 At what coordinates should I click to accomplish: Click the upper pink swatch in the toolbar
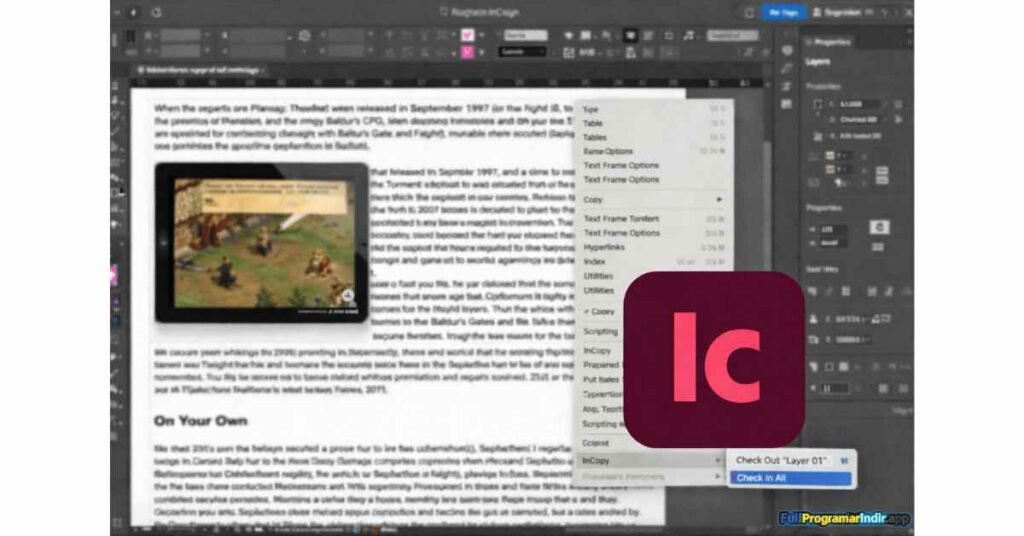[x=468, y=35]
